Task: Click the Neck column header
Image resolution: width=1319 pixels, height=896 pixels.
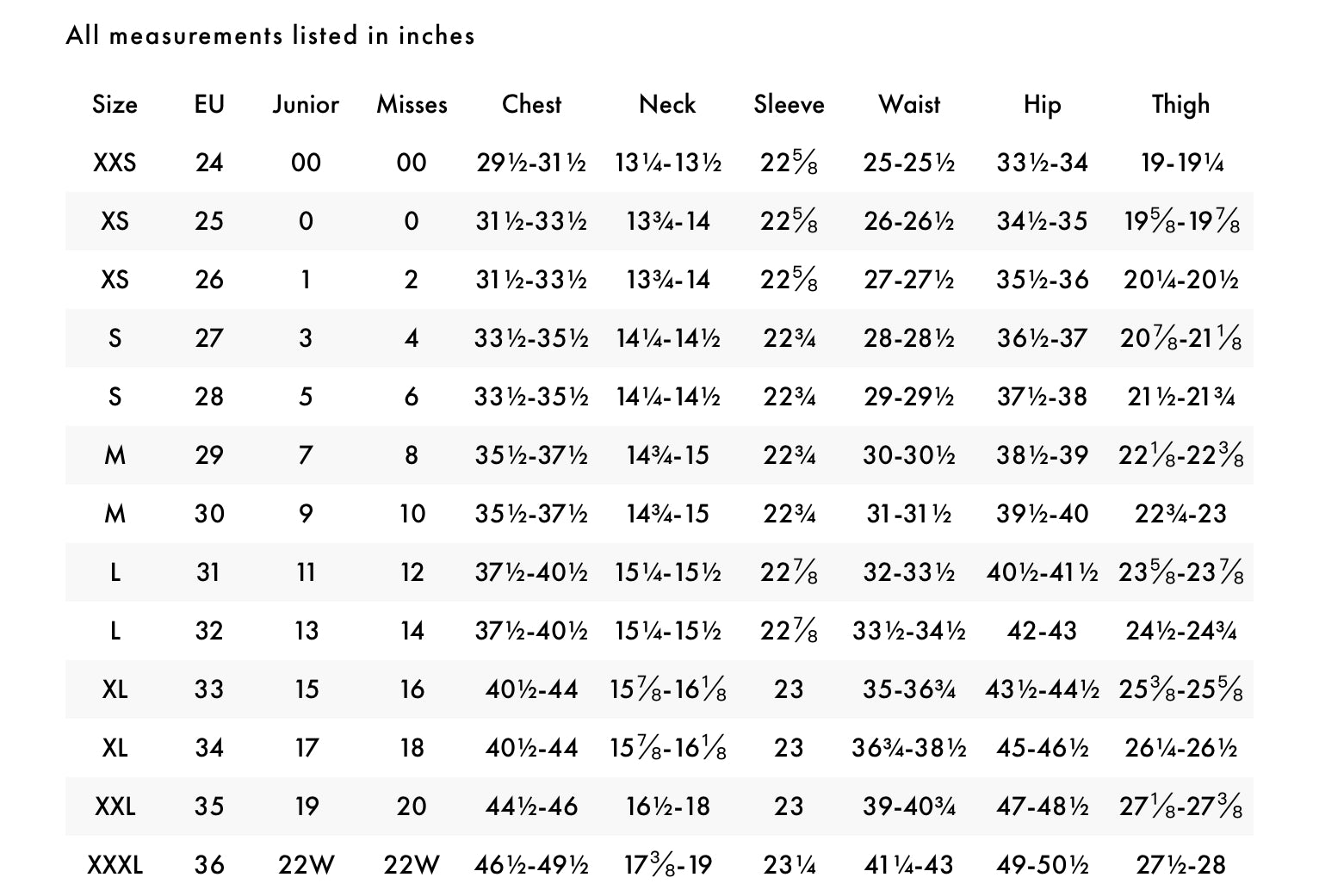Action: click(667, 104)
